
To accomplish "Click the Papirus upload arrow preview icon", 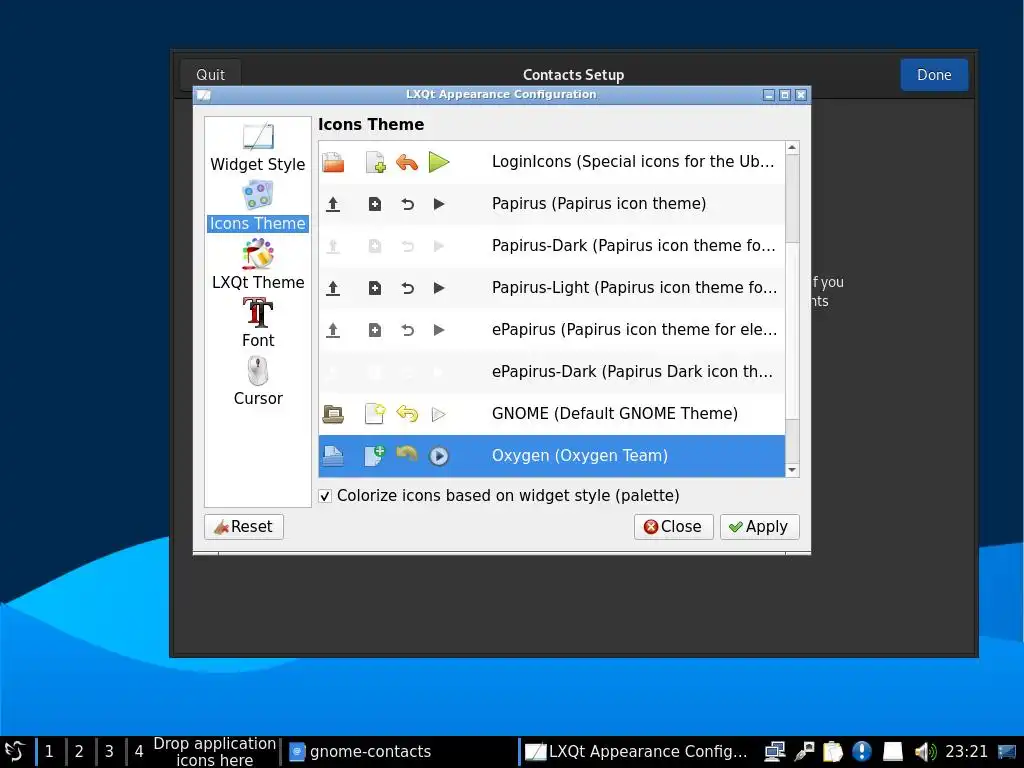I will point(333,204).
